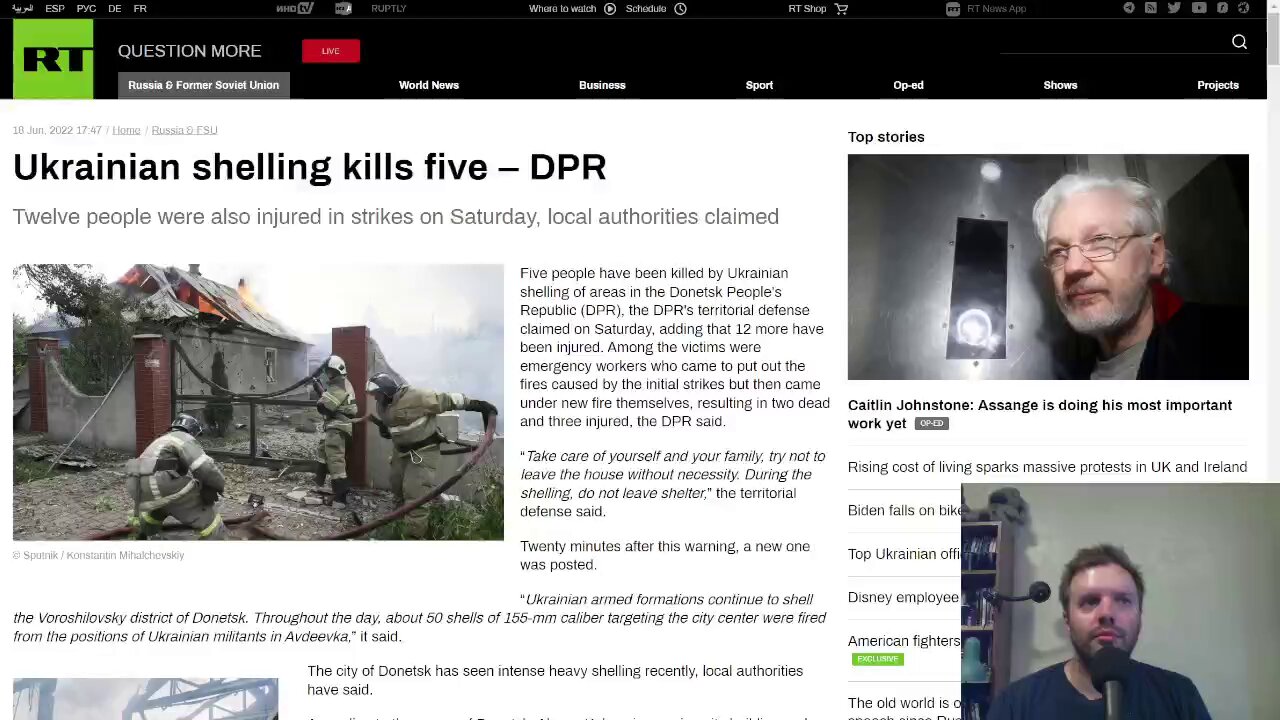1280x720 pixels.
Task: Switch to Arabic language edition
Action: [x=22, y=8]
